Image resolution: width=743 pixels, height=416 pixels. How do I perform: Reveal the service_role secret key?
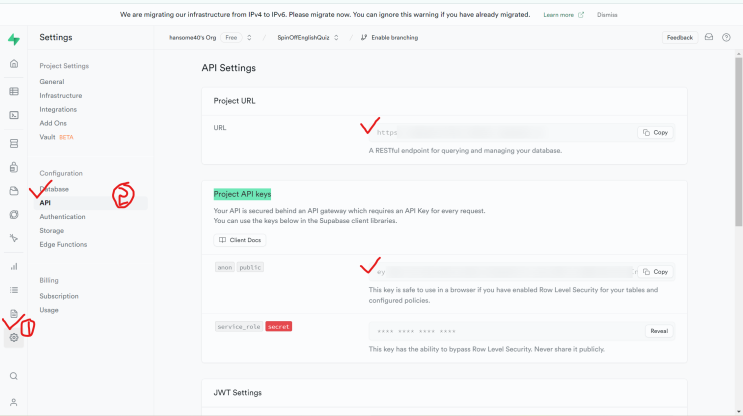pos(659,330)
